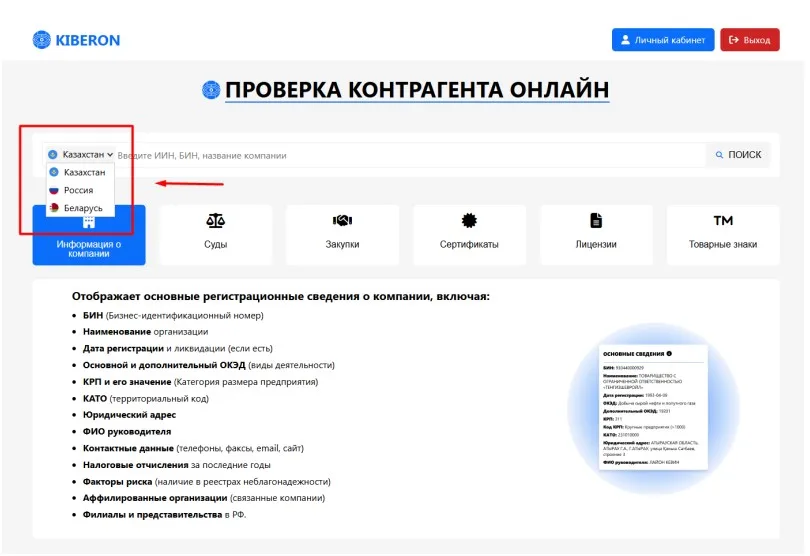Click the document icon on Лицензии

(x=596, y=221)
